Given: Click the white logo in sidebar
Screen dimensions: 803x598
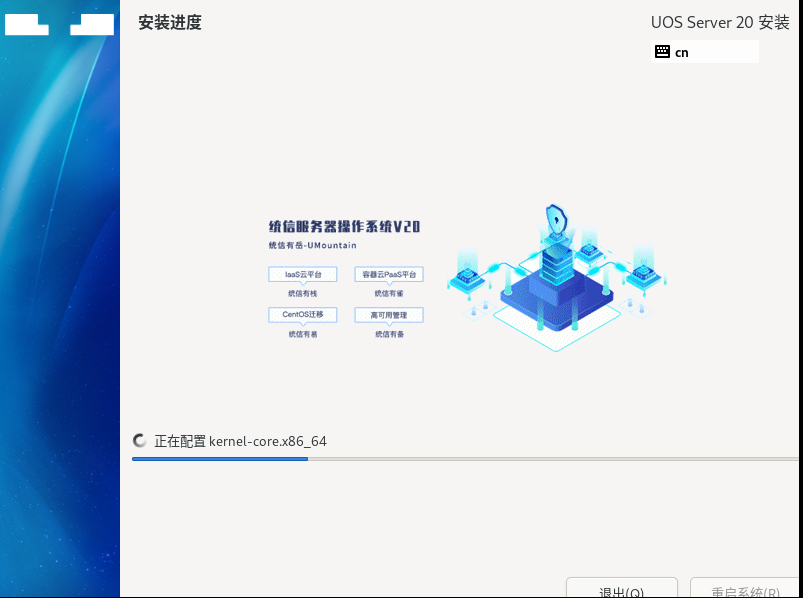Looking at the screenshot, I should (59, 25).
